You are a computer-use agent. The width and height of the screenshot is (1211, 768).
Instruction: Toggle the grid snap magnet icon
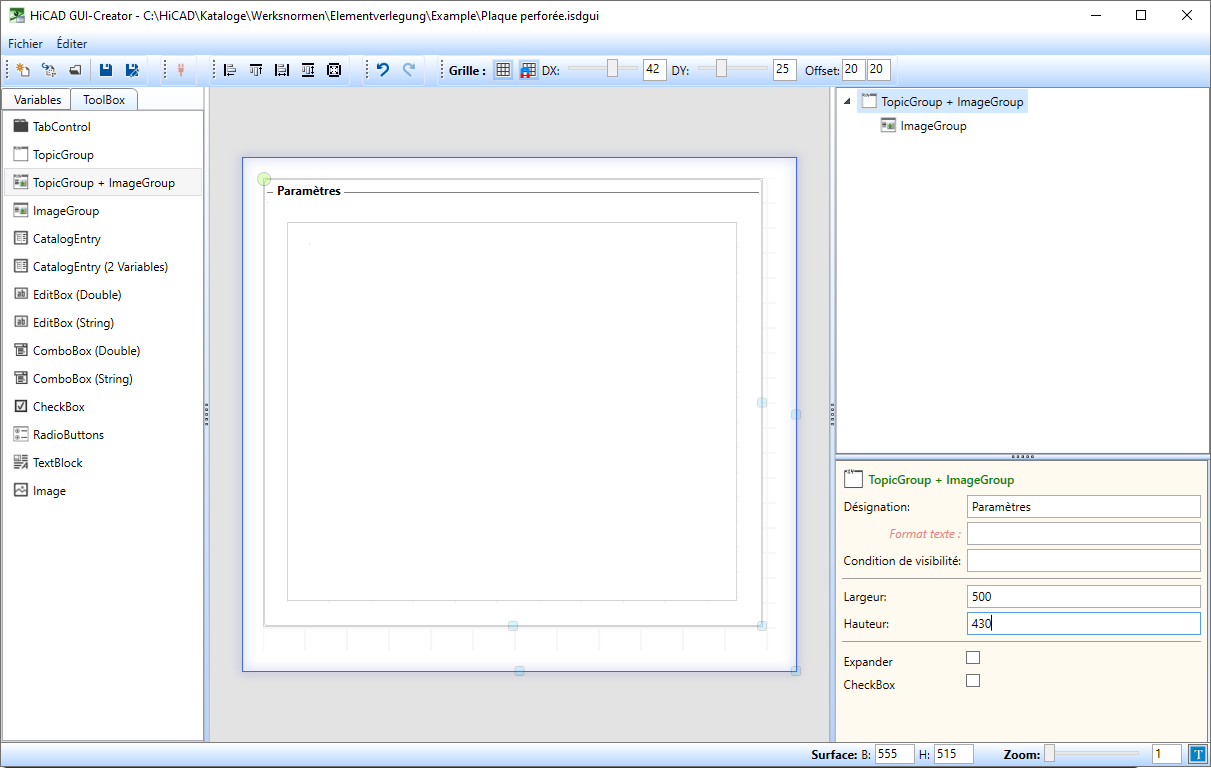pos(528,70)
